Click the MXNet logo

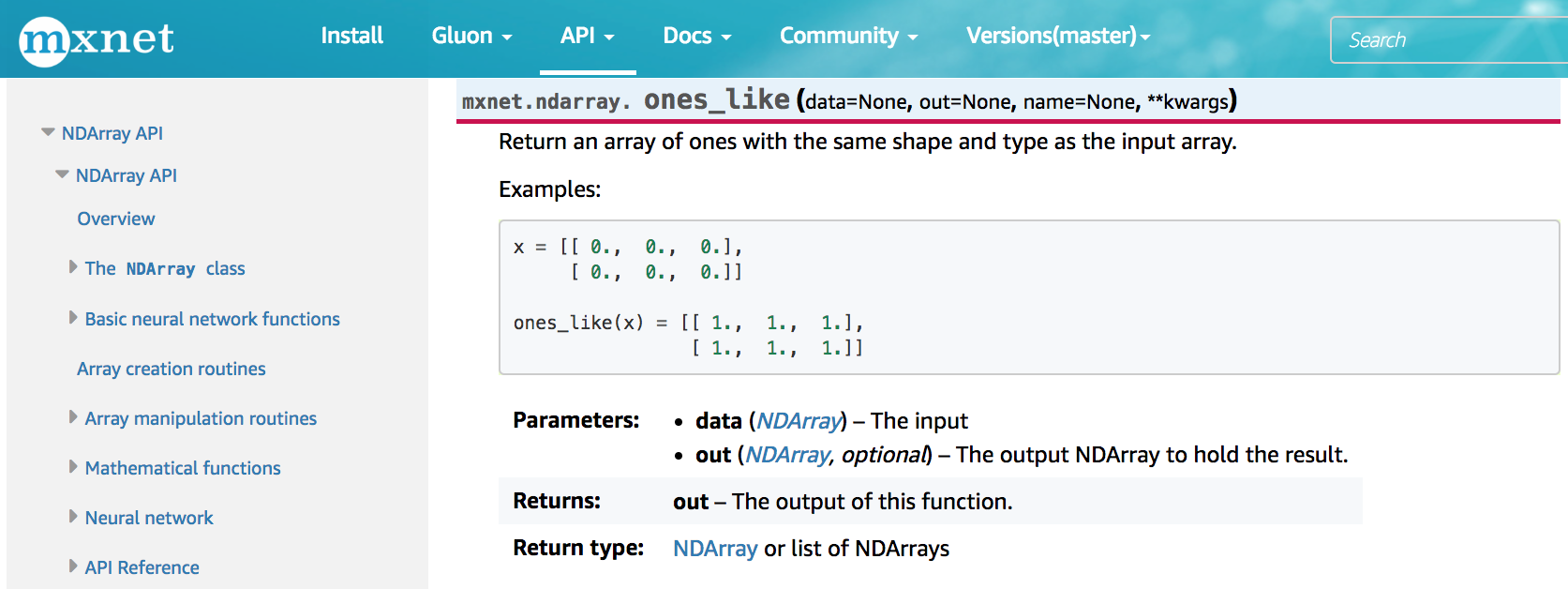pyautogui.click(x=96, y=39)
